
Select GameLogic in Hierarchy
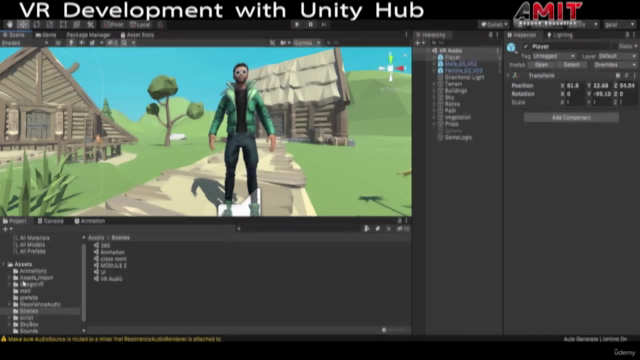point(458,138)
